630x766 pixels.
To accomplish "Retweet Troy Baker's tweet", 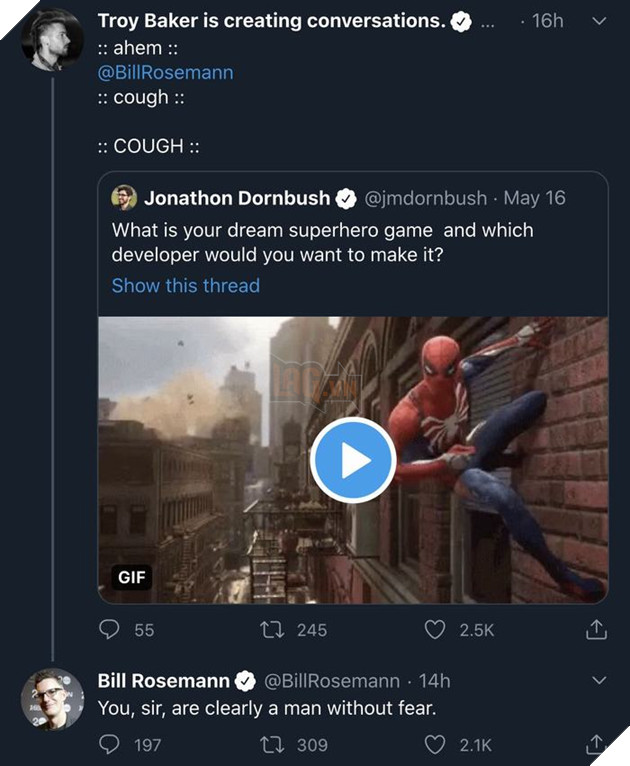I will tap(270, 630).
